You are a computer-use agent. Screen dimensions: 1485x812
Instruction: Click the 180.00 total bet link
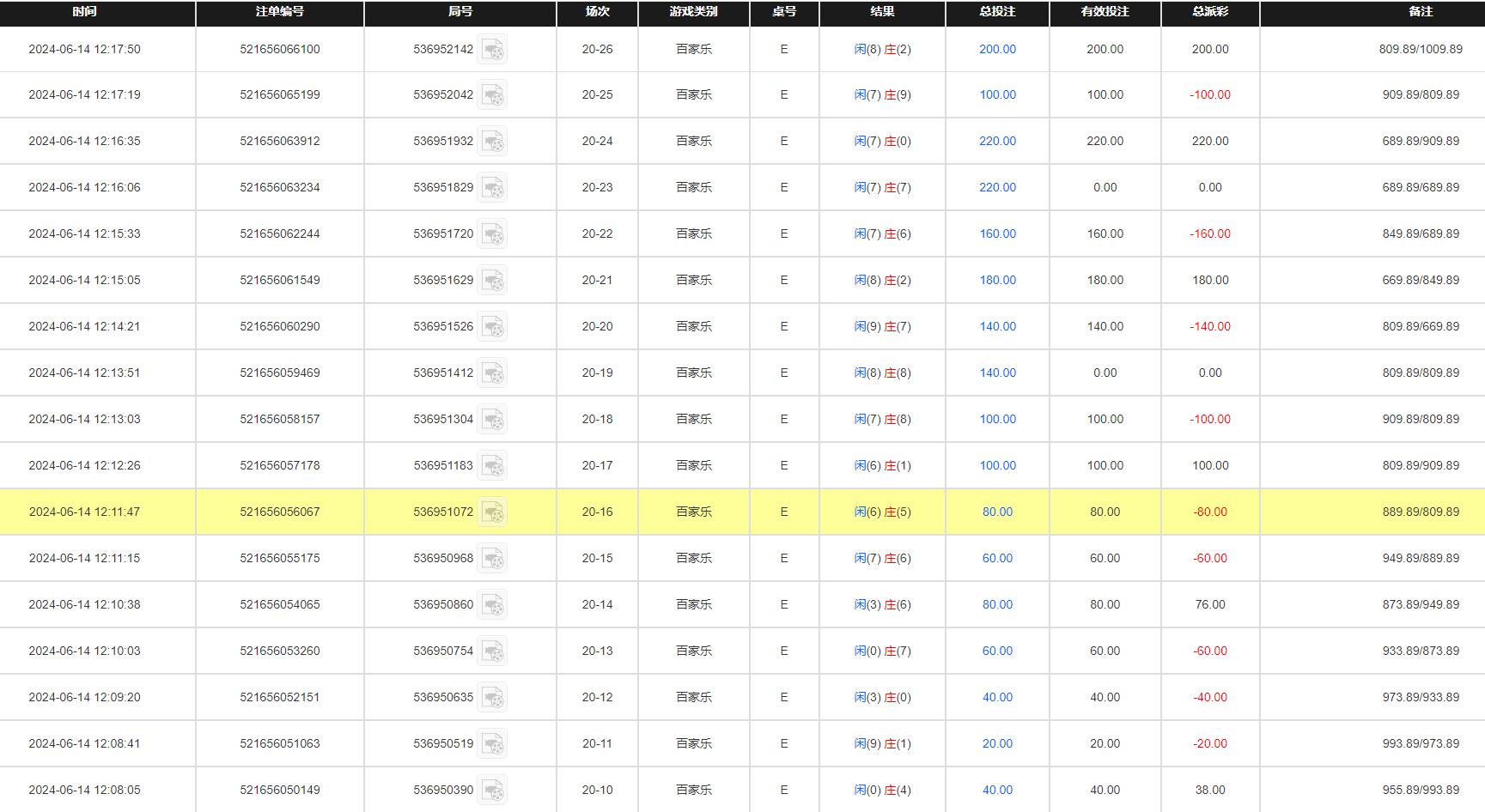click(997, 280)
